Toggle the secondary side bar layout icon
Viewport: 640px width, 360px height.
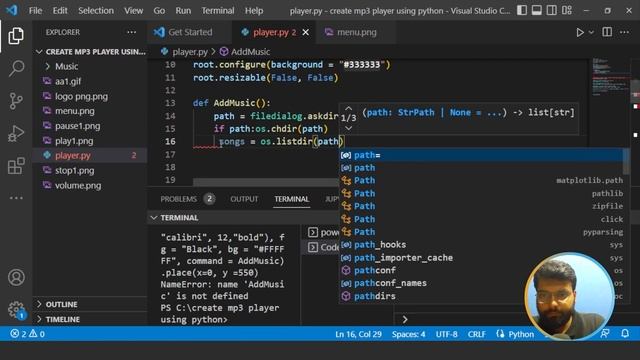pyautogui.click(x=551, y=10)
